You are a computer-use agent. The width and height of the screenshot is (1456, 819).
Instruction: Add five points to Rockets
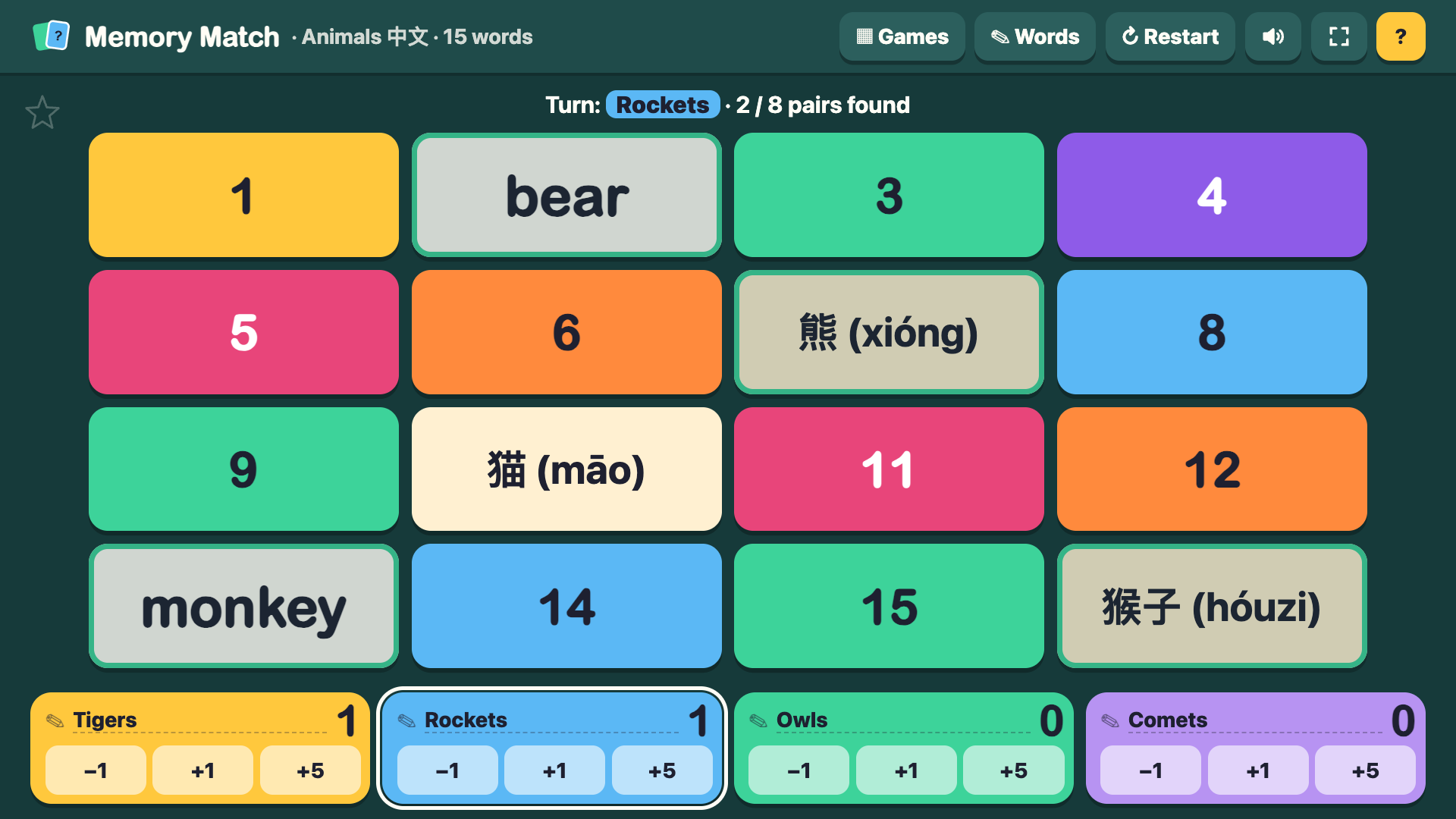(x=662, y=770)
